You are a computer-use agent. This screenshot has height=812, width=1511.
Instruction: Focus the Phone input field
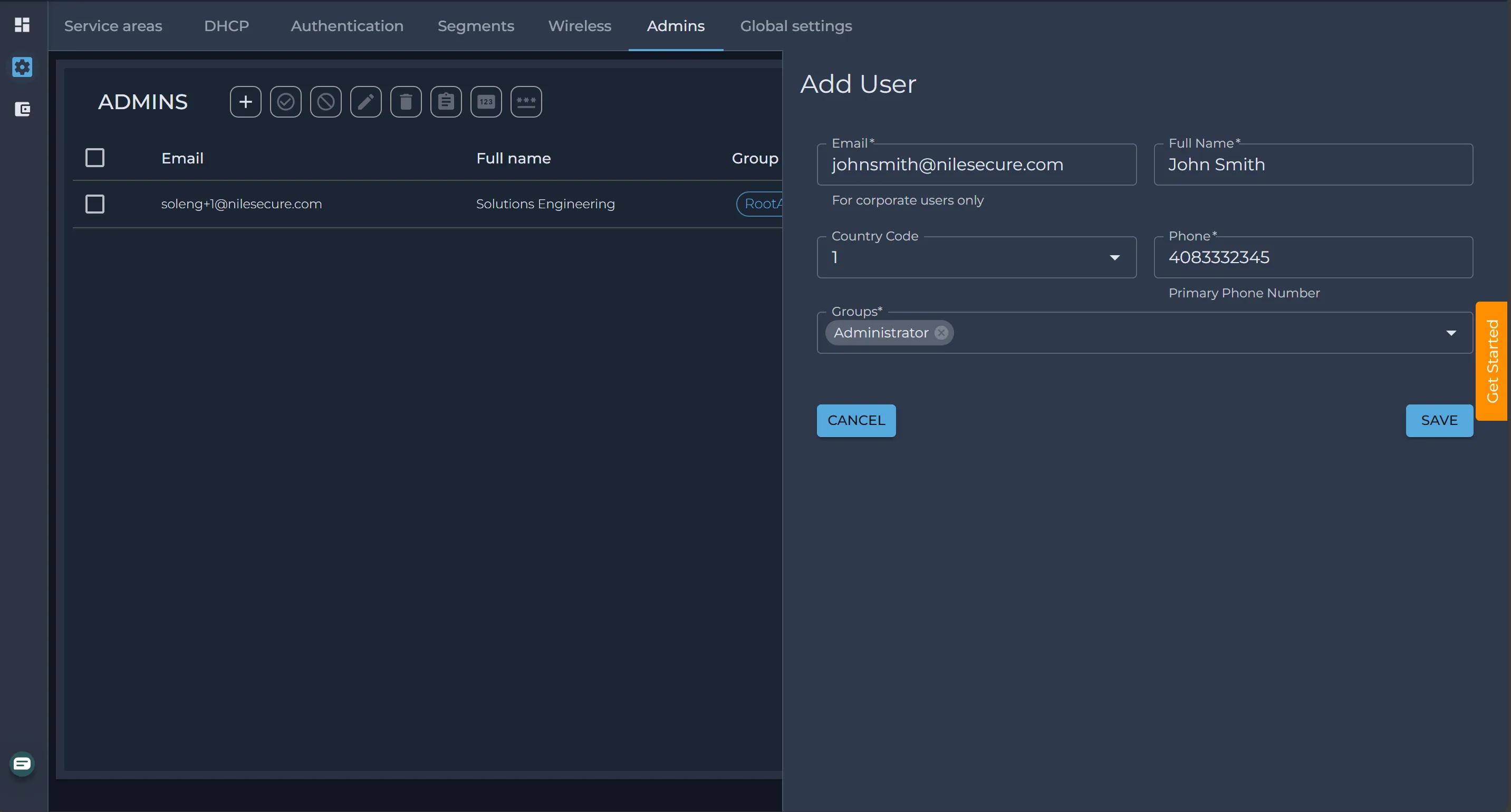(x=1313, y=257)
